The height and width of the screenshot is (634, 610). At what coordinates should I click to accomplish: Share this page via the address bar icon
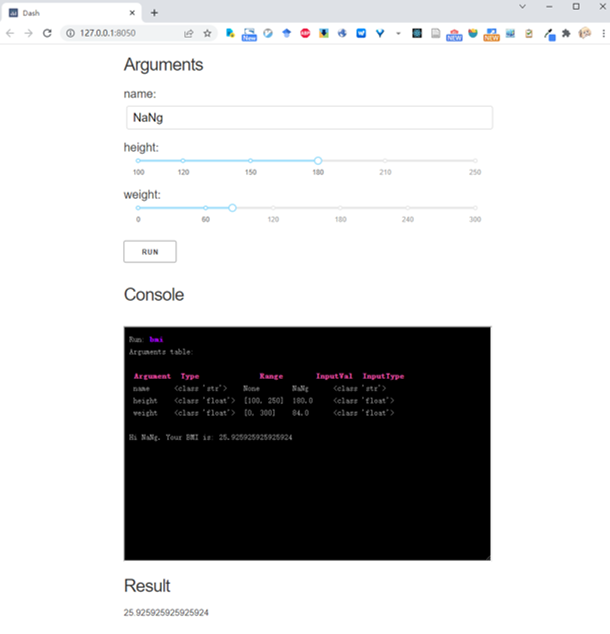(x=189, y=33)
